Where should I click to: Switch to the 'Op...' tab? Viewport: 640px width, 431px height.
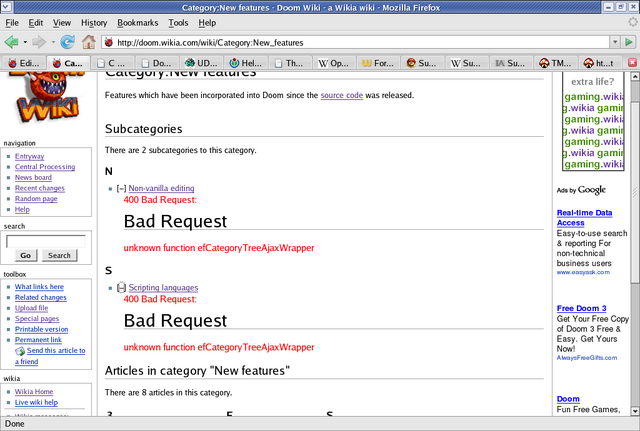pos(334,63)
